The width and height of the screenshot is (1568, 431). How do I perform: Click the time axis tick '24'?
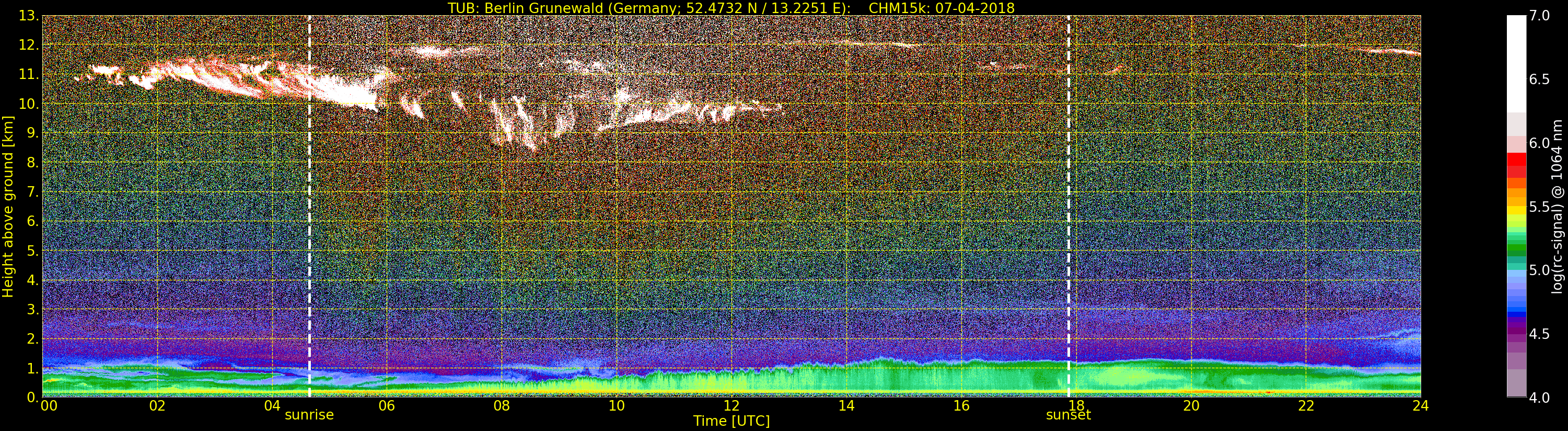coord(1421,406)
